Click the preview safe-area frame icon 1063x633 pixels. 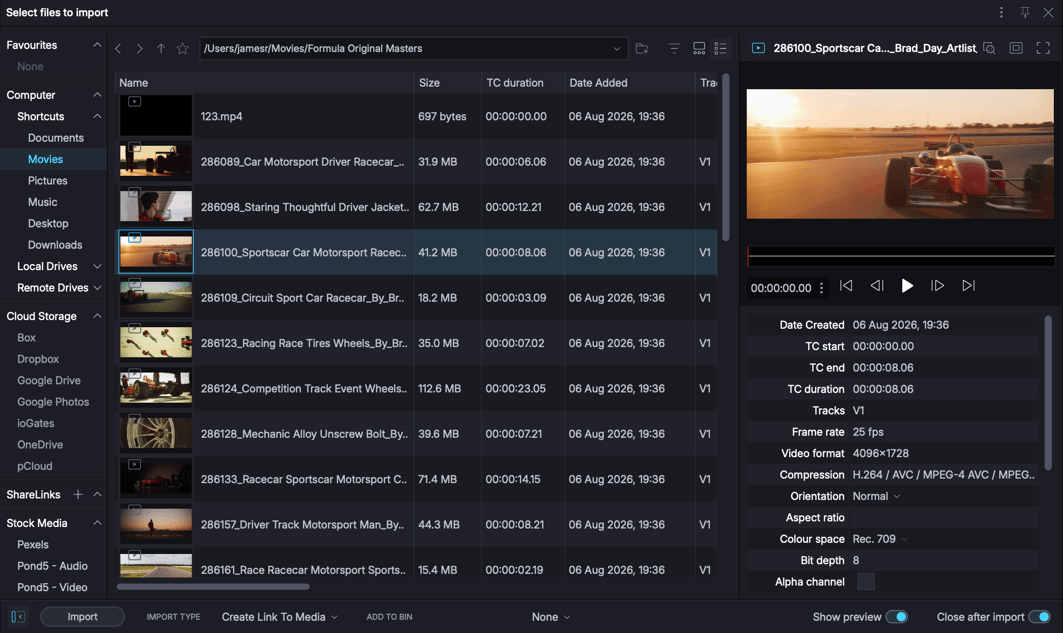coord(1016,48)
